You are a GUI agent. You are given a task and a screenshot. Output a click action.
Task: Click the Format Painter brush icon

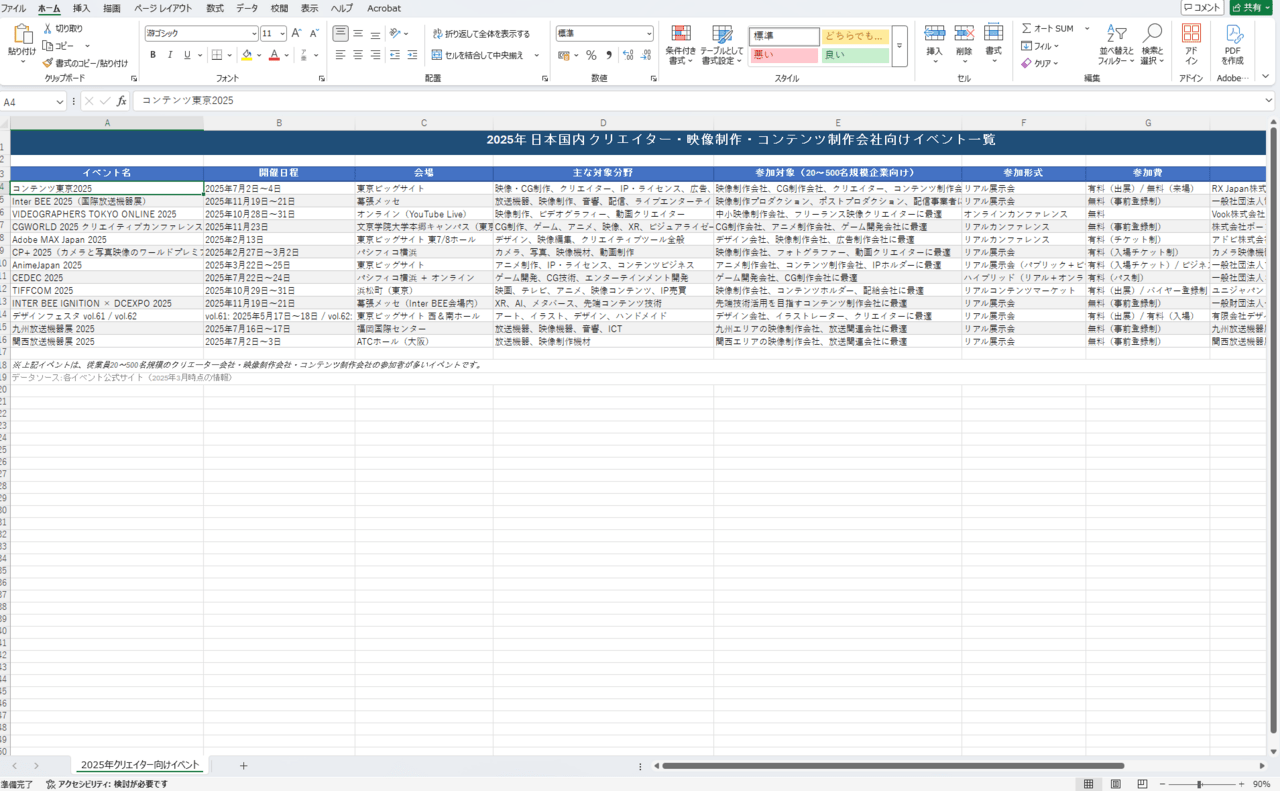[x=48, y=63]
